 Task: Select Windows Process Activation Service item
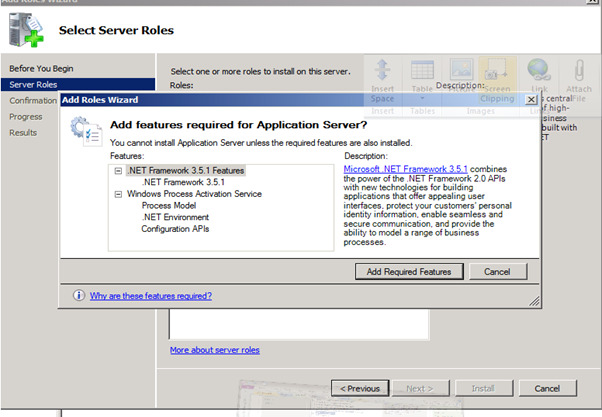click(x=194, y=194)
